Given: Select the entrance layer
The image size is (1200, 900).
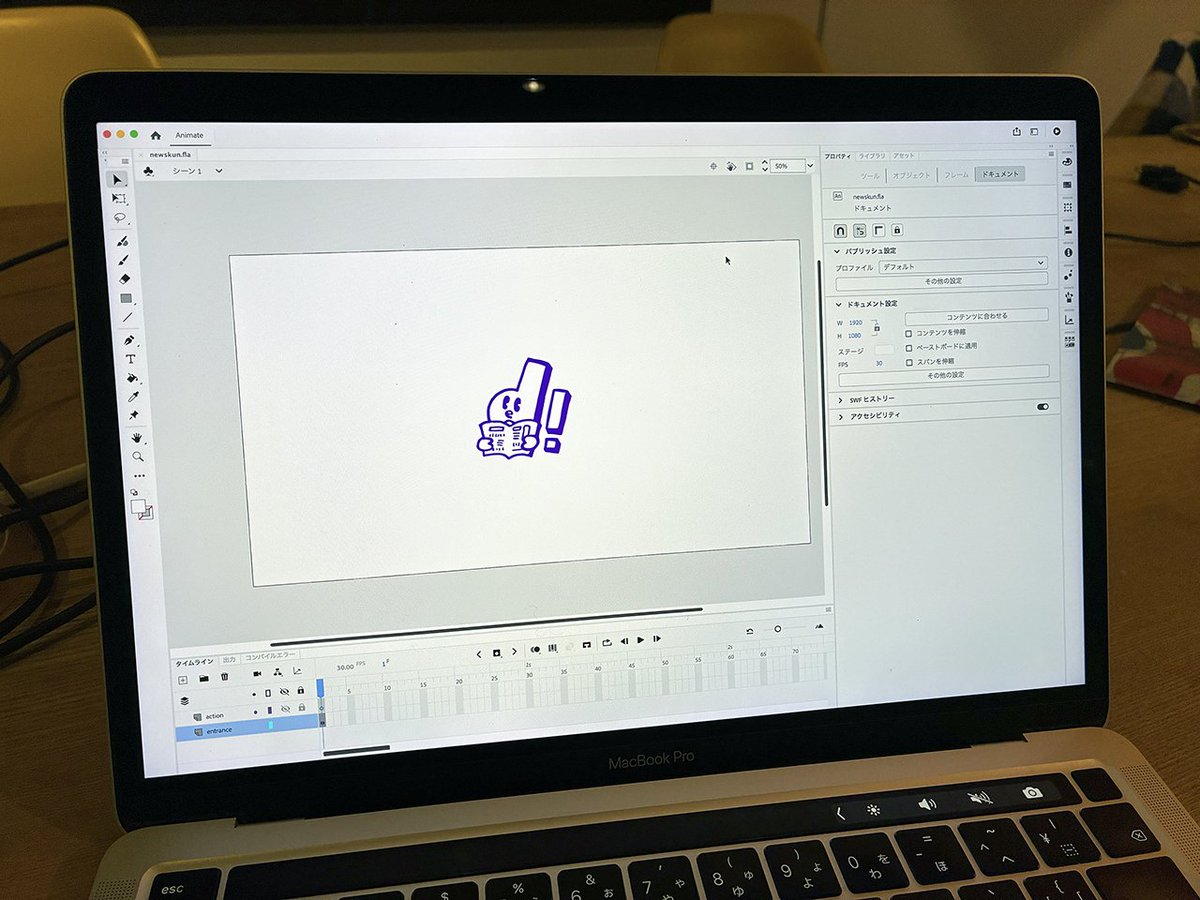Looking at the screenshot, I should (249, 730).
